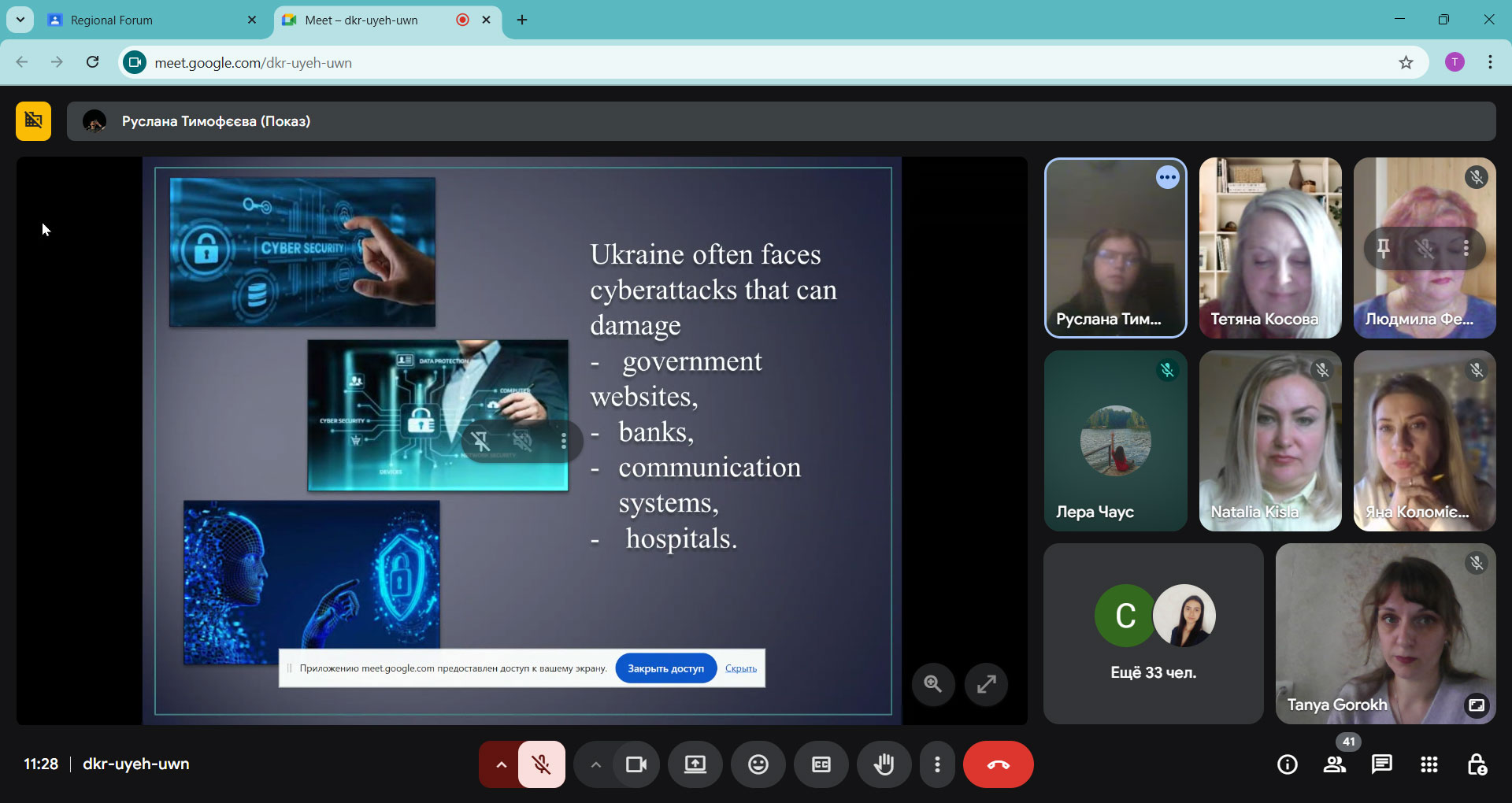
Task: Open the chat panel icon
Action: click(x=1381, y=764)
